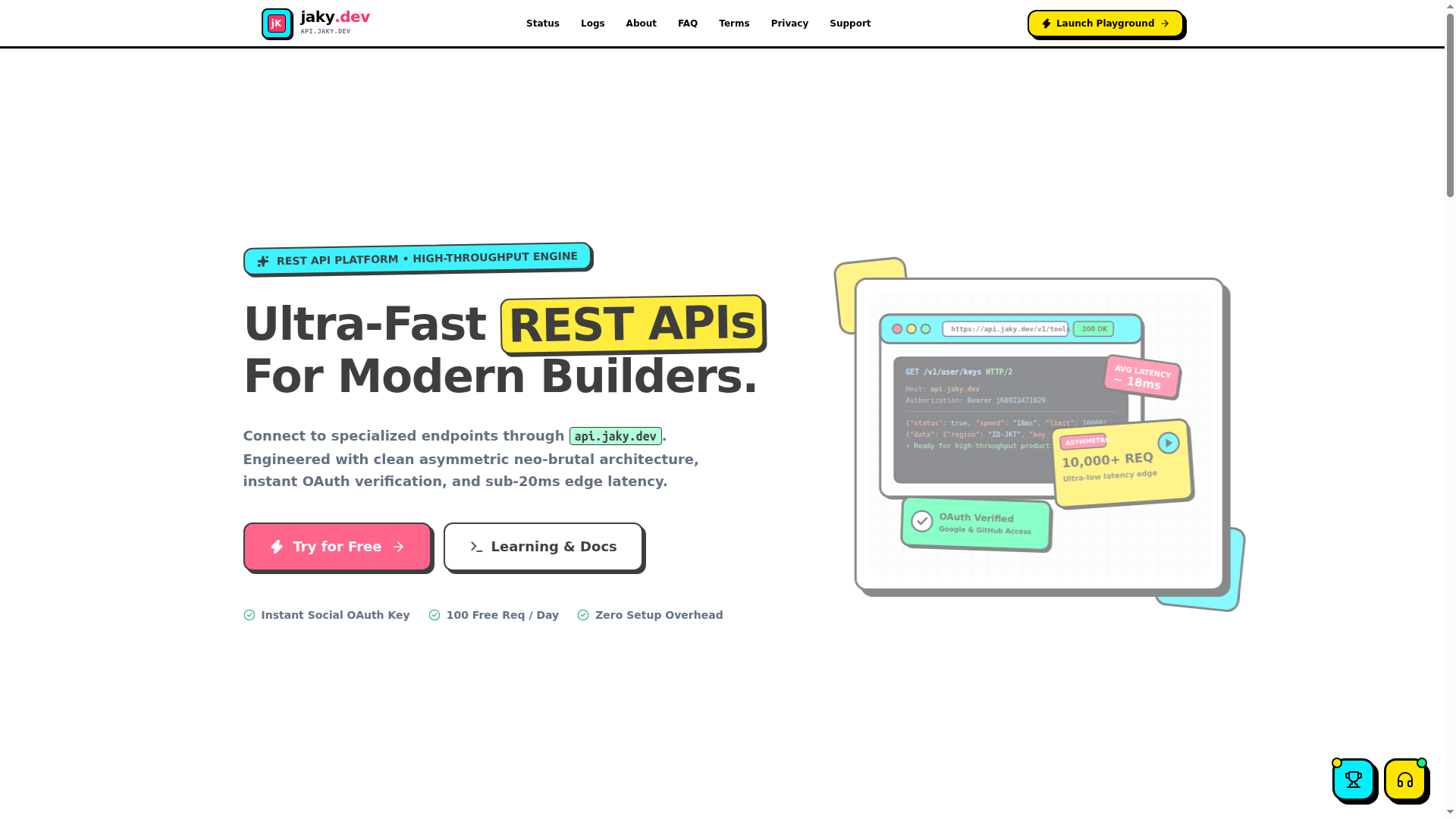Open the Support nav link
The height and width of the screenshot is (819, 1456).
coord(850,24)
